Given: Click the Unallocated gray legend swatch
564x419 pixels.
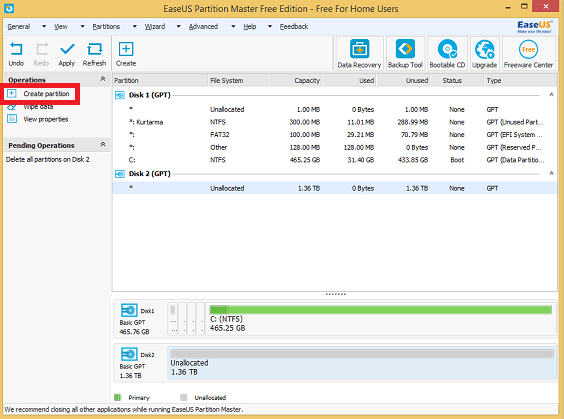Looking at the screenshot, I should pyautogui.click(x=184, y=397).
